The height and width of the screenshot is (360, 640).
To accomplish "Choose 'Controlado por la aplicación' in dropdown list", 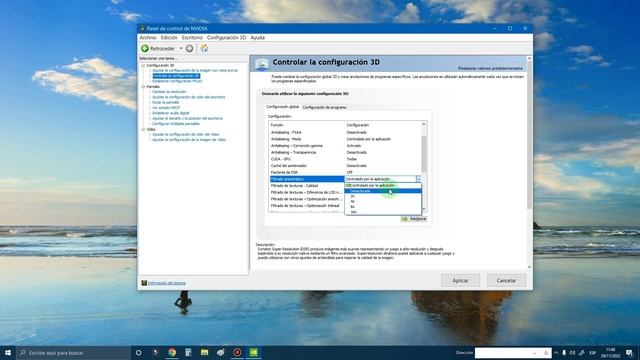I will pyautogui.click(x=383, y=186).
